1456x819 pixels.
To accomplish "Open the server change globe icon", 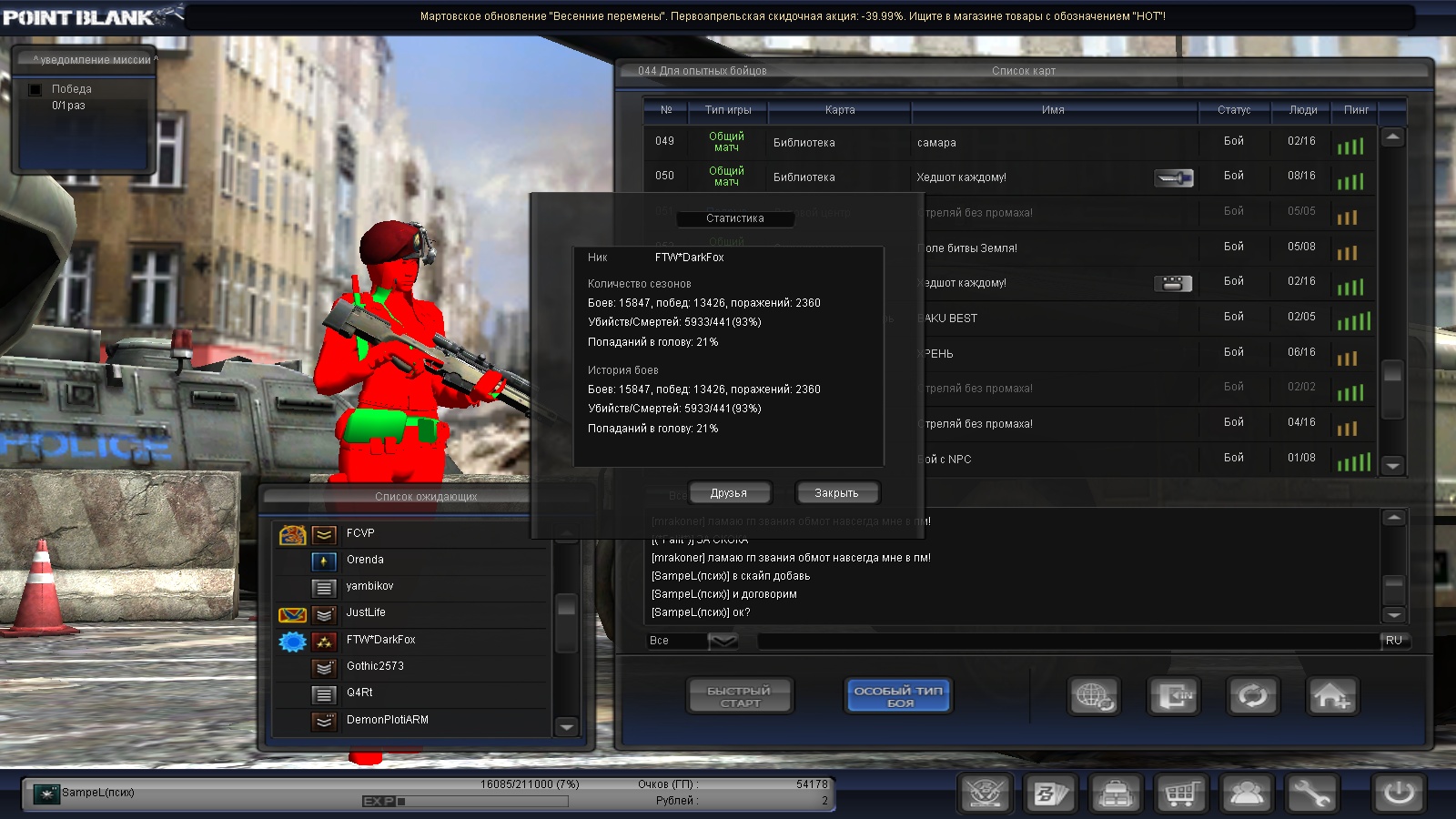I will (x=1094, y=697).
